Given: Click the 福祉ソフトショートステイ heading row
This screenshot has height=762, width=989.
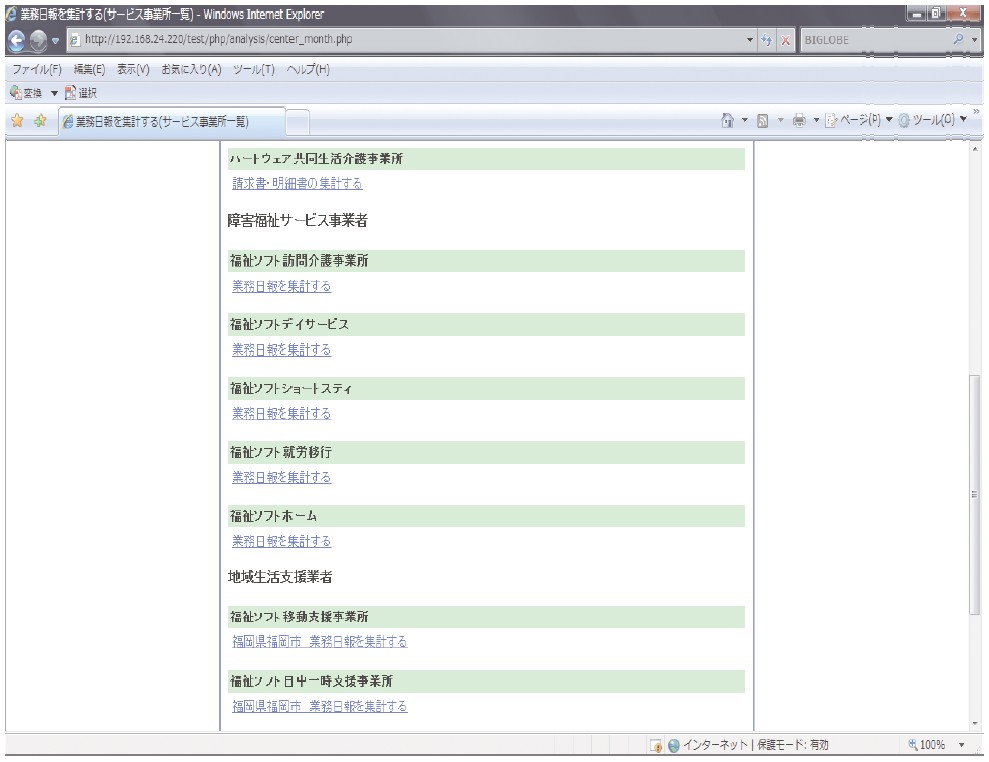Looking at the screenshot, I should [x=486, y=389].
